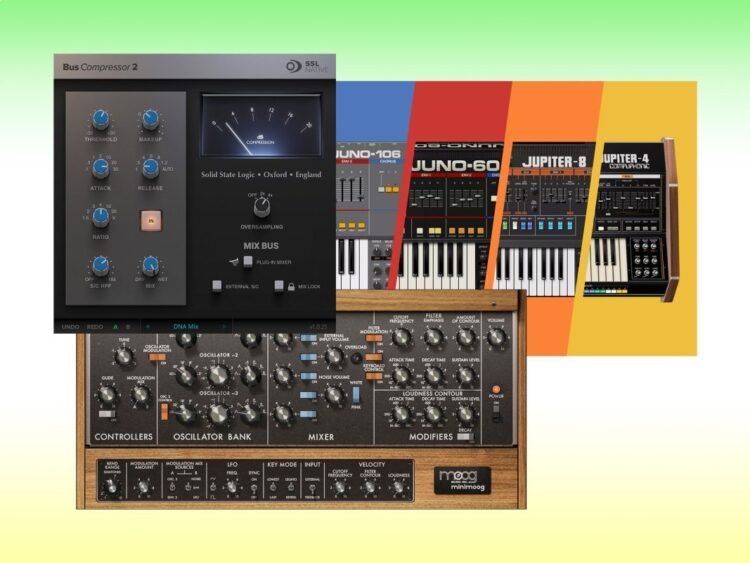Click the Modulation Mix knob
The height and width of the screenshot is (563, 750).
click(140, 395)
